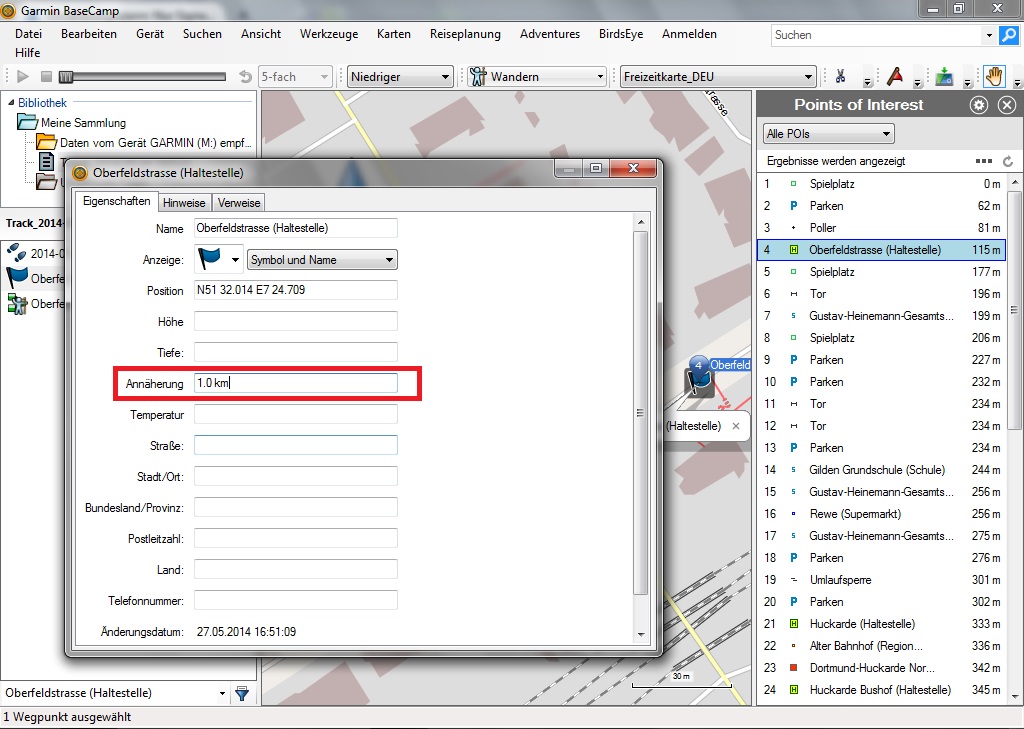The image size is (1024, 729).
Task: Click the Straße input field
Action: tap(296, 446)
